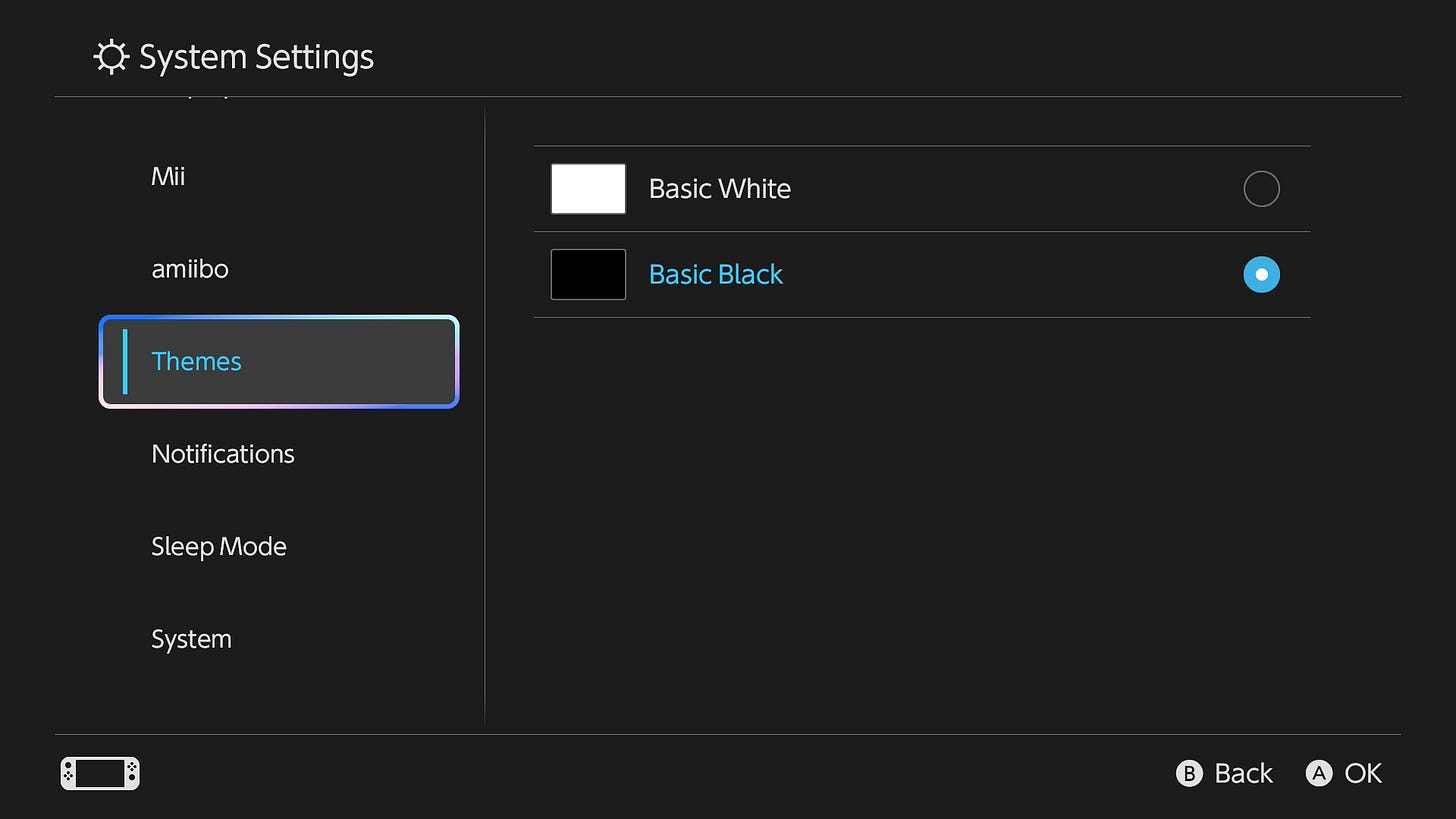Viewport: 1456px width, 819px height.
Task: Select the Basic White radio button
Action: pyautogui.click(x=1261, y=188)
